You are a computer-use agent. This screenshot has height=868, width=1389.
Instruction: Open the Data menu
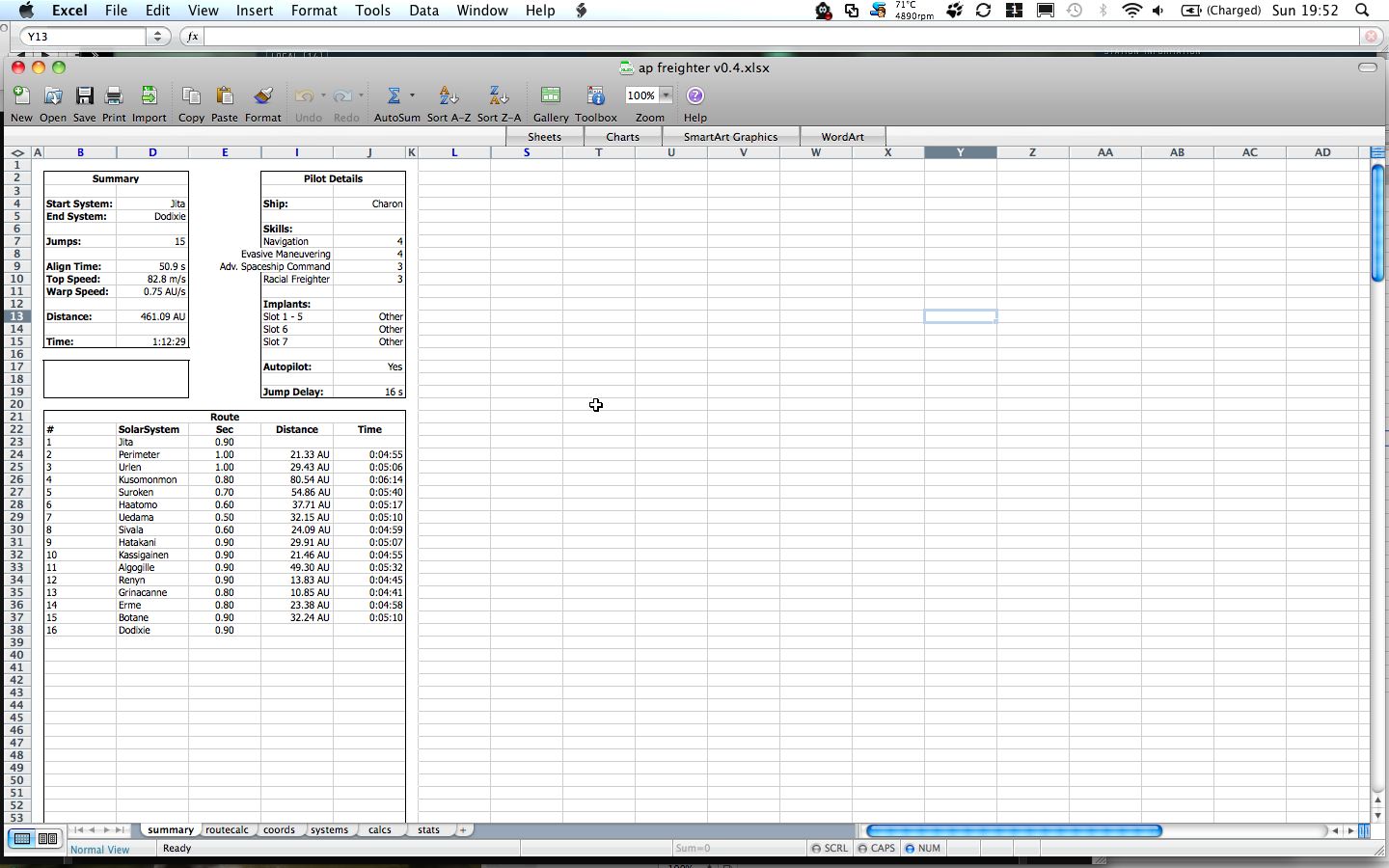tap(423, 11)
